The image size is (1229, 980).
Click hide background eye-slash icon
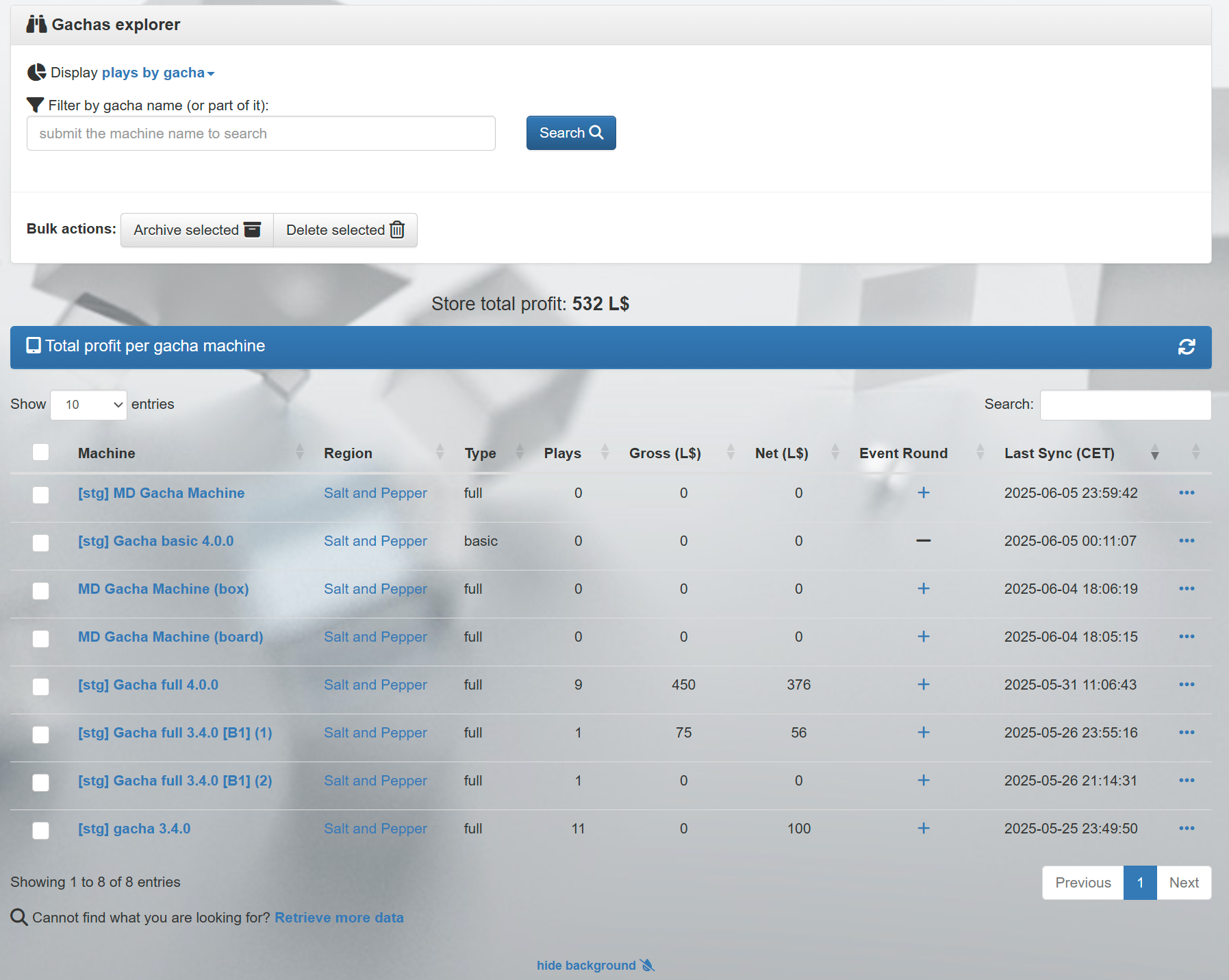pyautogui.click(x=648, y=966)
